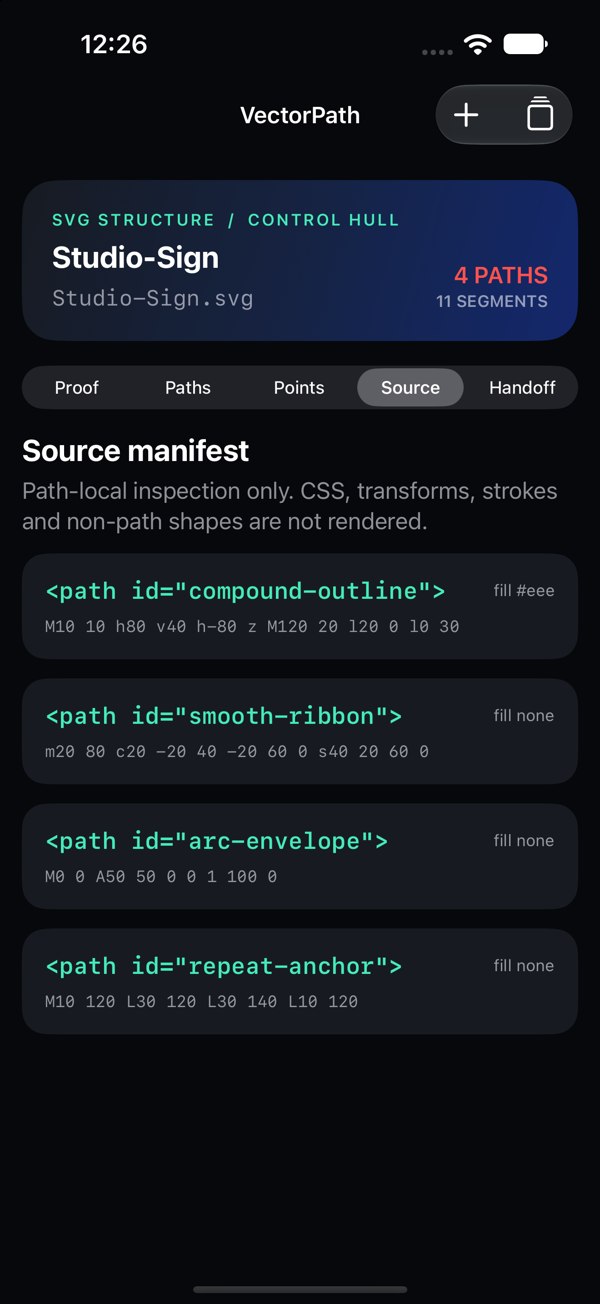Tap the plus add icon
Image resolution: width=600 pixels, height=1304 pixels.
tap(466, 115)
